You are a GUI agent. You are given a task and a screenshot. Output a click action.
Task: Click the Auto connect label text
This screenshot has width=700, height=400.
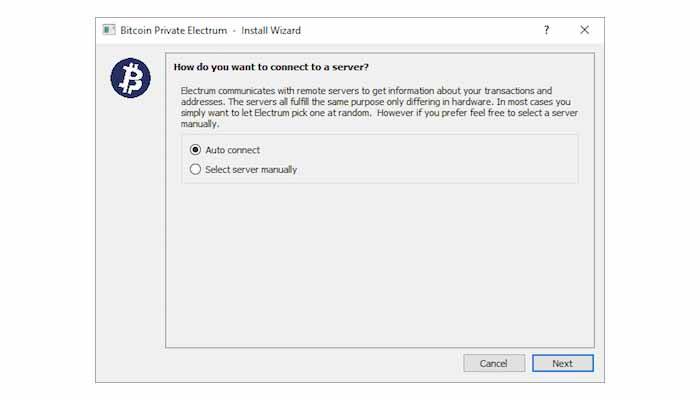point(232,150)
